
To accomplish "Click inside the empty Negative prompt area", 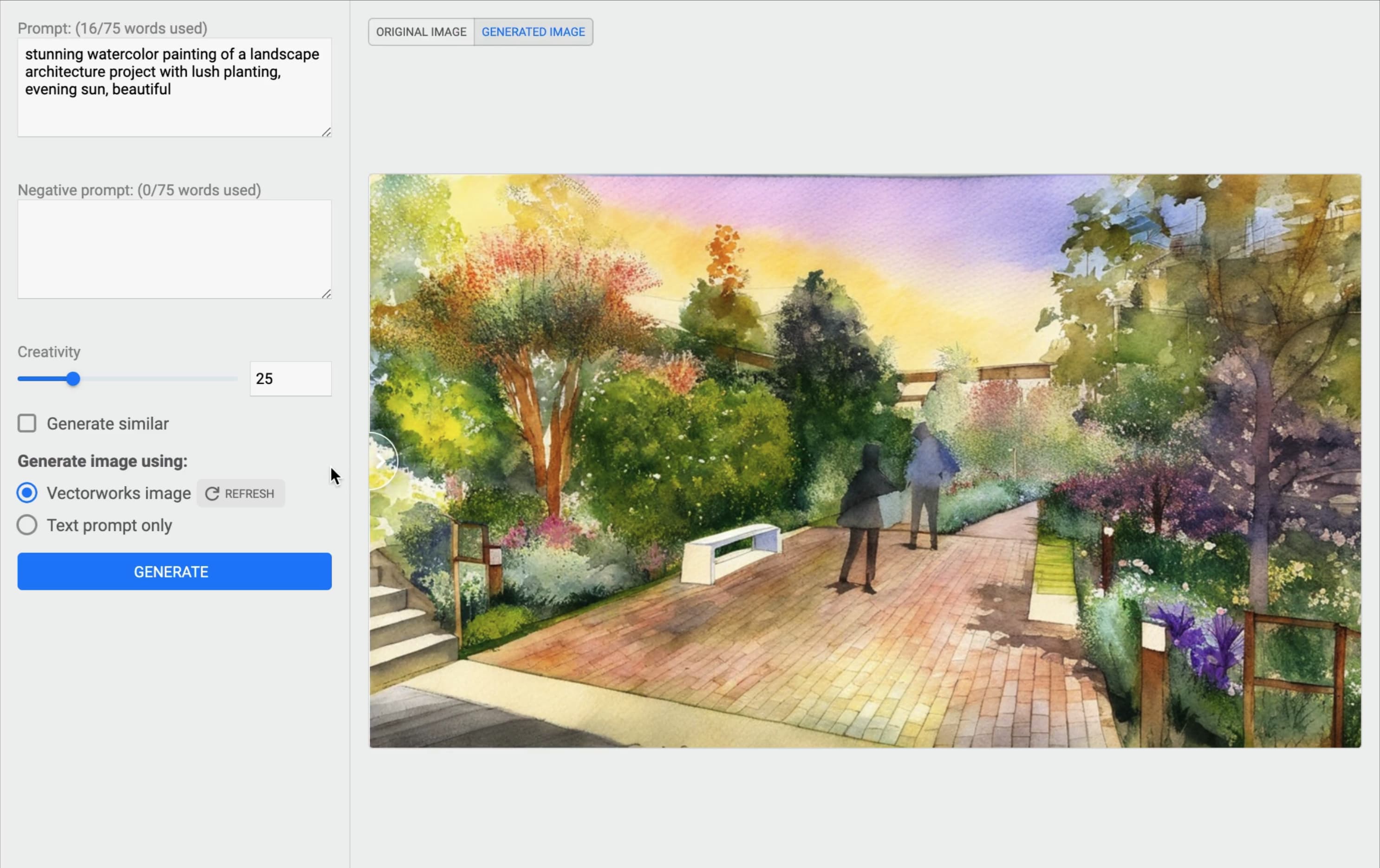I will pos(174,249).
